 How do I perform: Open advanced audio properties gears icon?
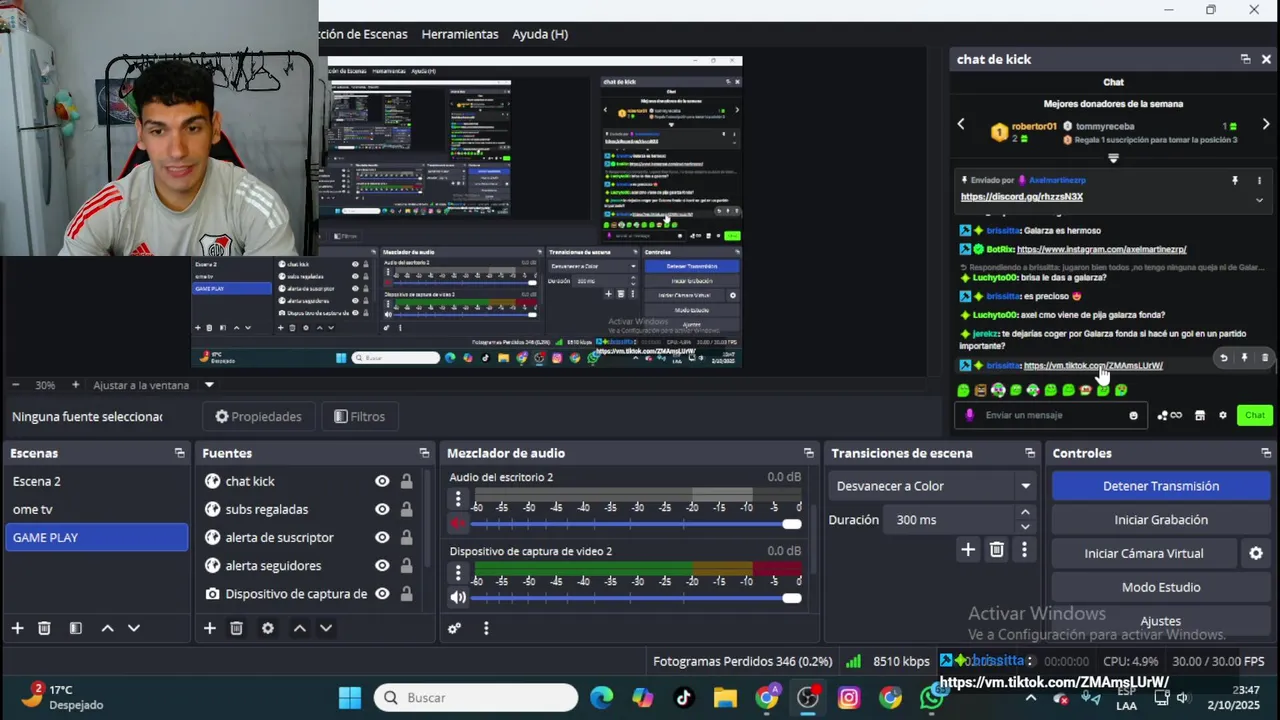(454, 628)
